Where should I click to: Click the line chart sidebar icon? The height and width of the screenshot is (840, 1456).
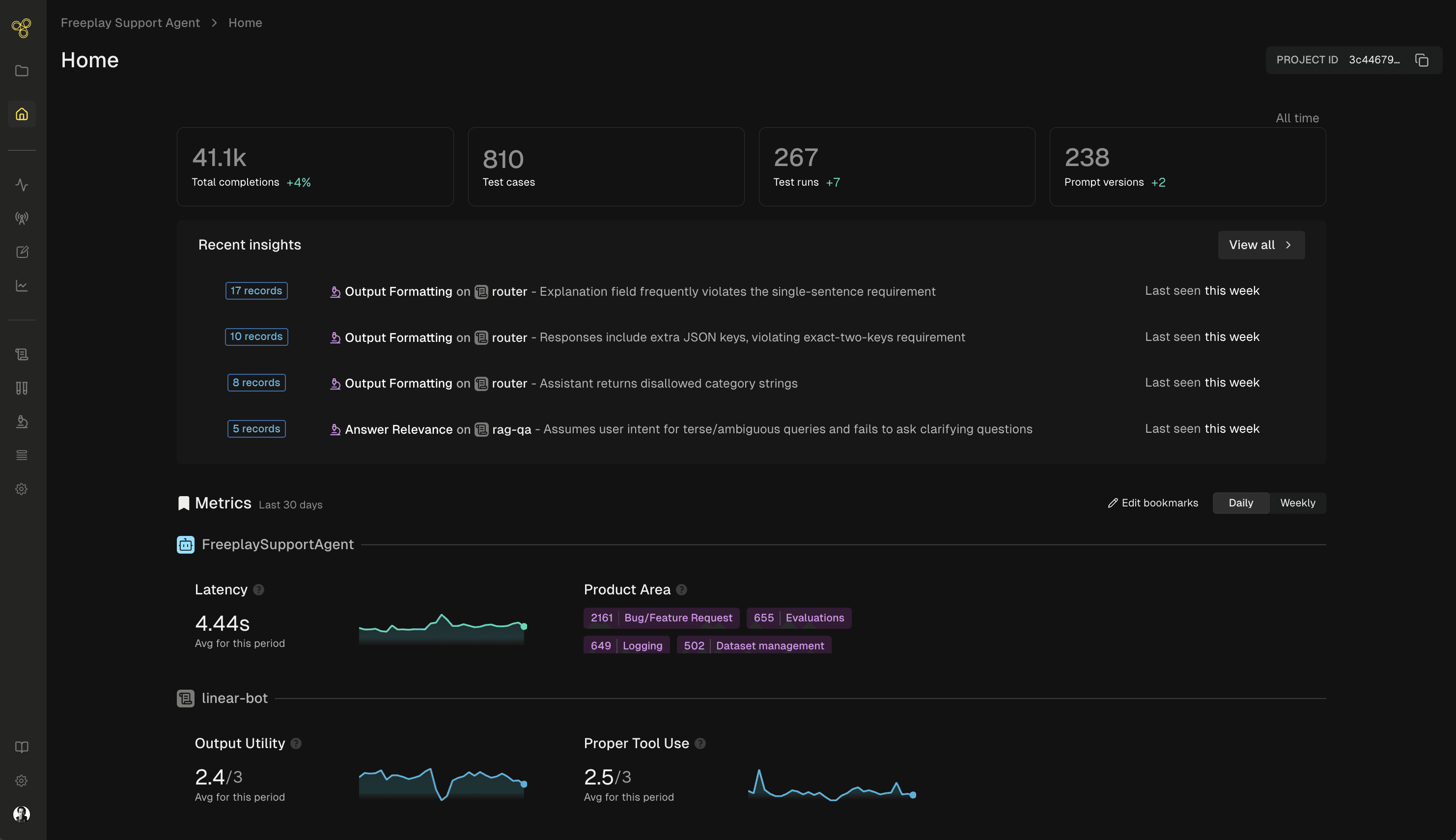(22, 285)
